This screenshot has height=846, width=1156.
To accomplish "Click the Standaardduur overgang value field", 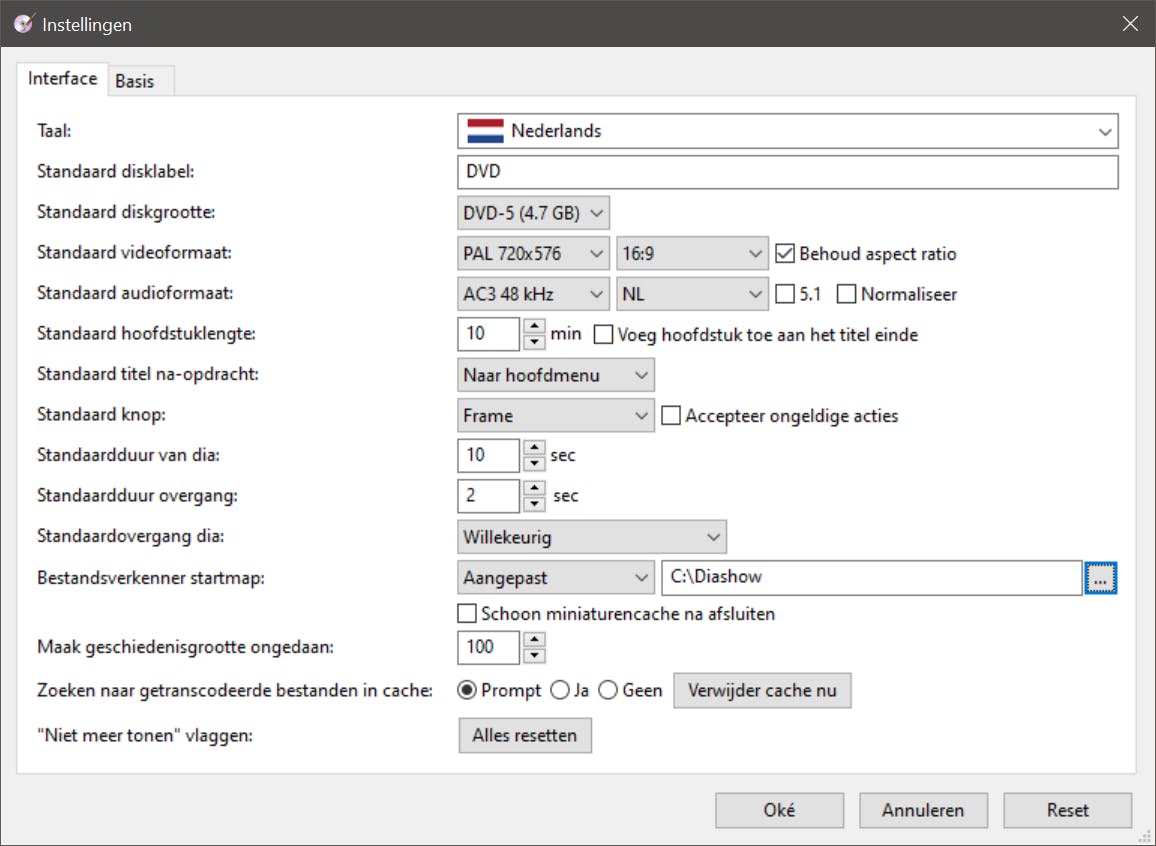I will tap(489, 496).
